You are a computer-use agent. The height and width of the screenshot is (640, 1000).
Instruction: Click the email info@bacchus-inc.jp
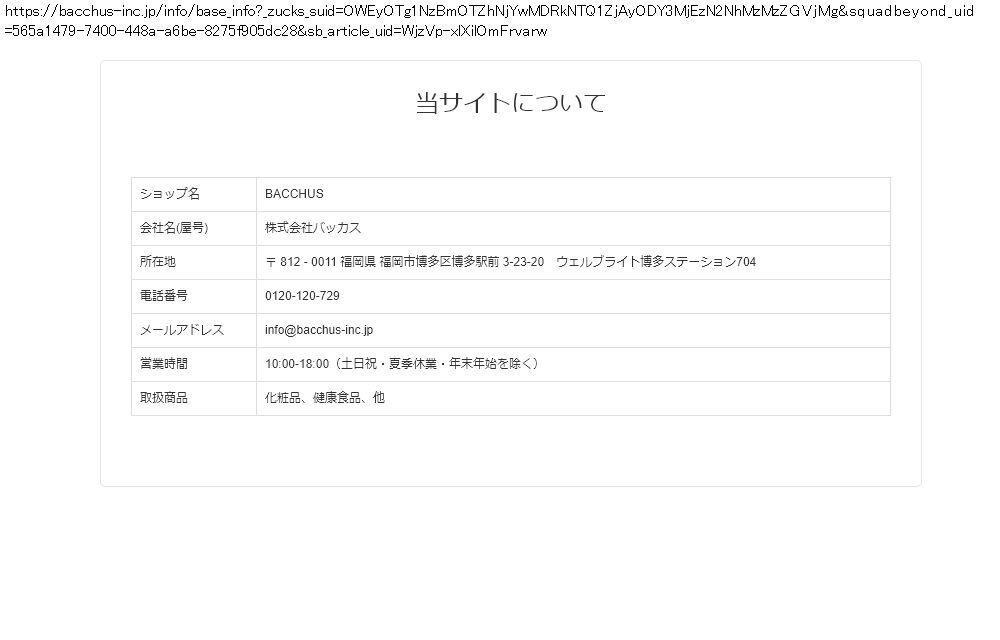point(318,330)
